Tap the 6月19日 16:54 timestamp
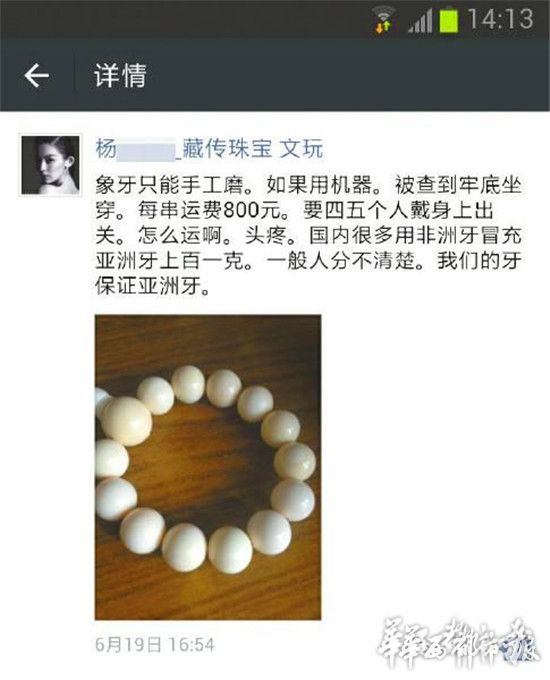The width and height of the screenshot is (550, 680). coord(155,644)
